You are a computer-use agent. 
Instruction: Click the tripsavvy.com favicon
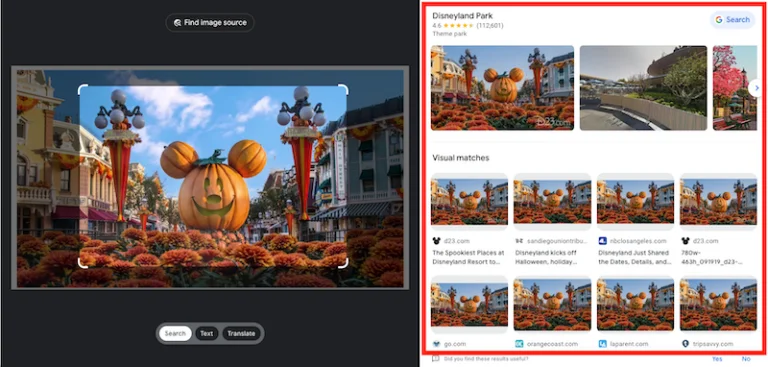pos(686,344)
